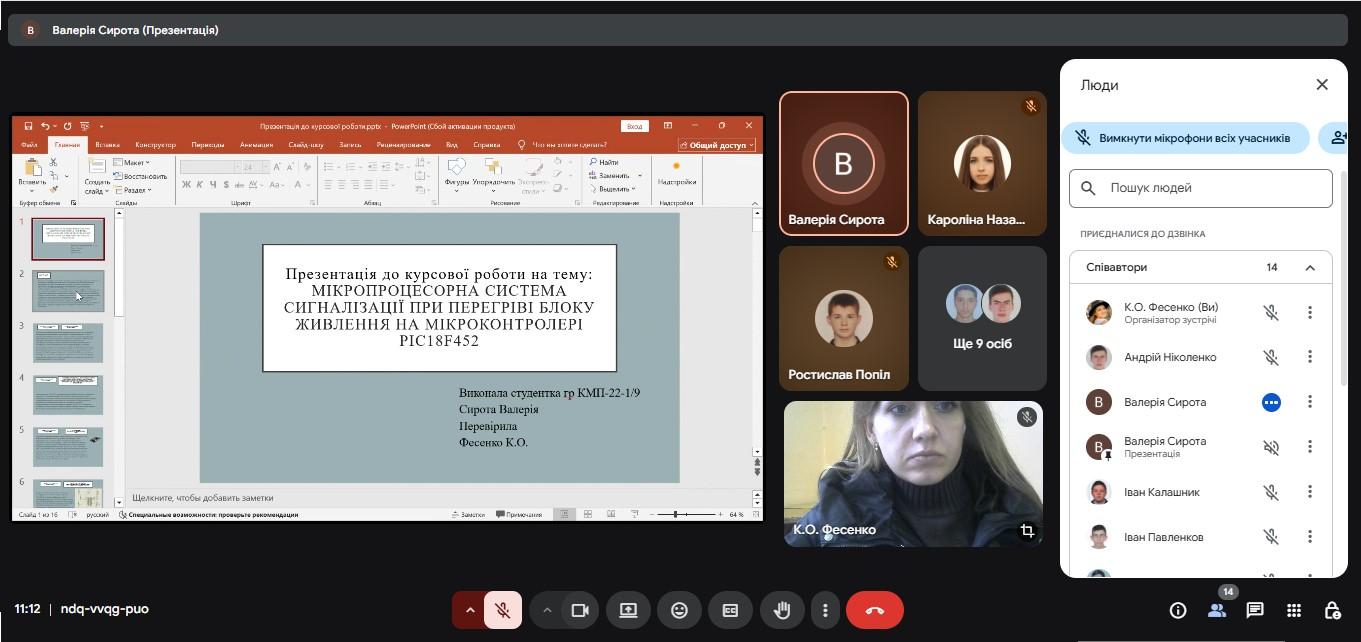Collapse the Співавтори section chevron
The height and width of the screenshot is (642, 1361).
point(1310,268)
